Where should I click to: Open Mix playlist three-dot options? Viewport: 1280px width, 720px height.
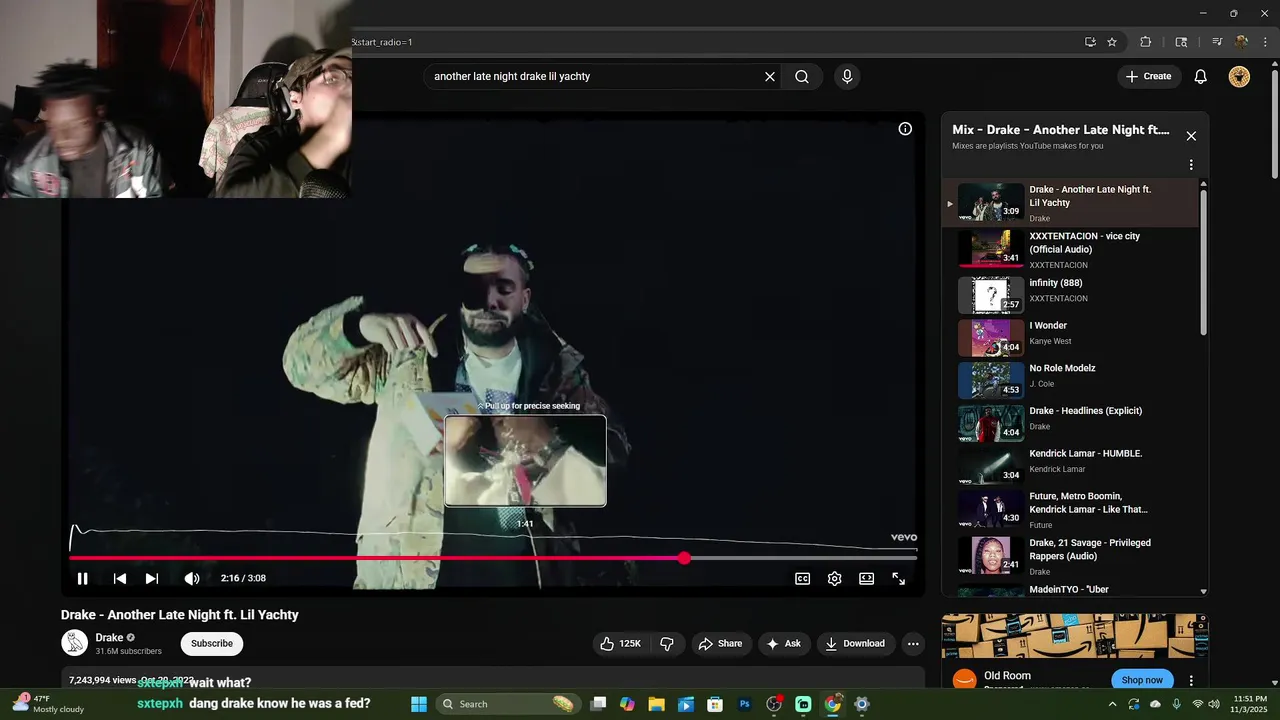click(1191, 164)
